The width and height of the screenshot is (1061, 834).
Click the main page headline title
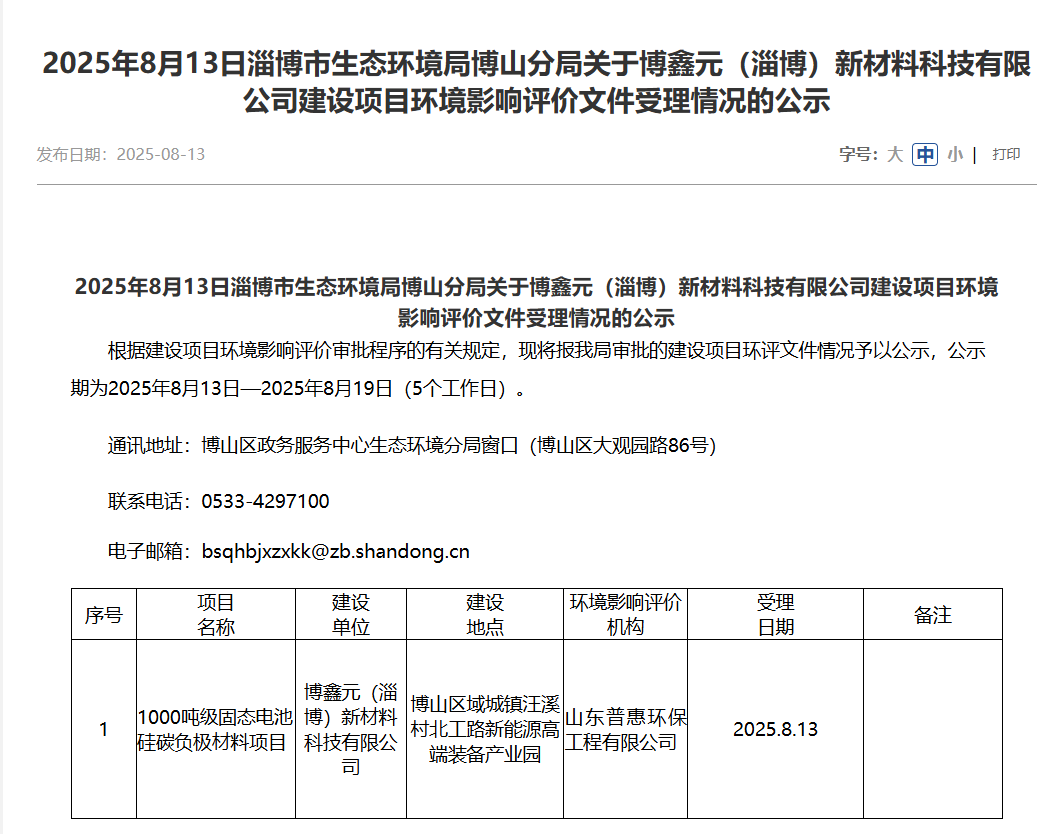coord(537,82)
